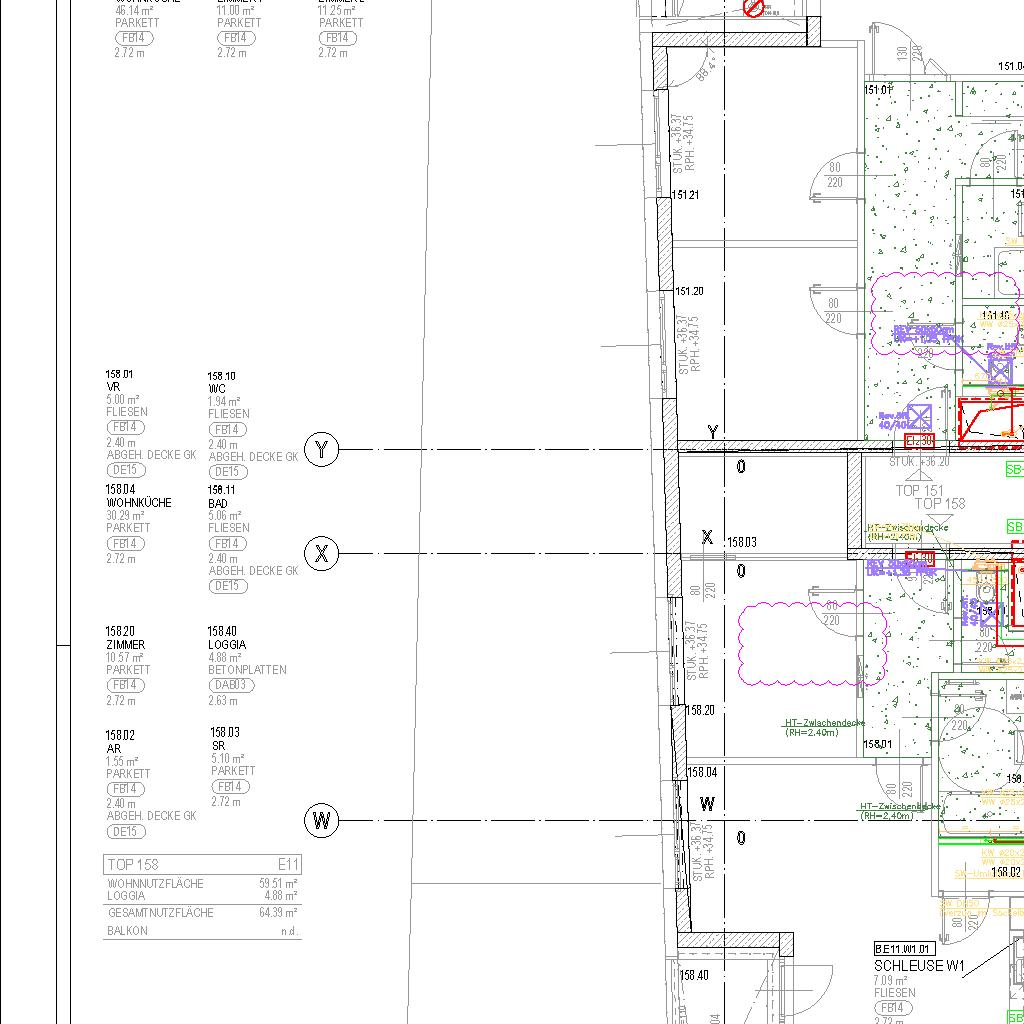Click the magenta revision cloud below axis X
The width and height of the screenshot is (1024, 1024).
(x=812, y=645)
